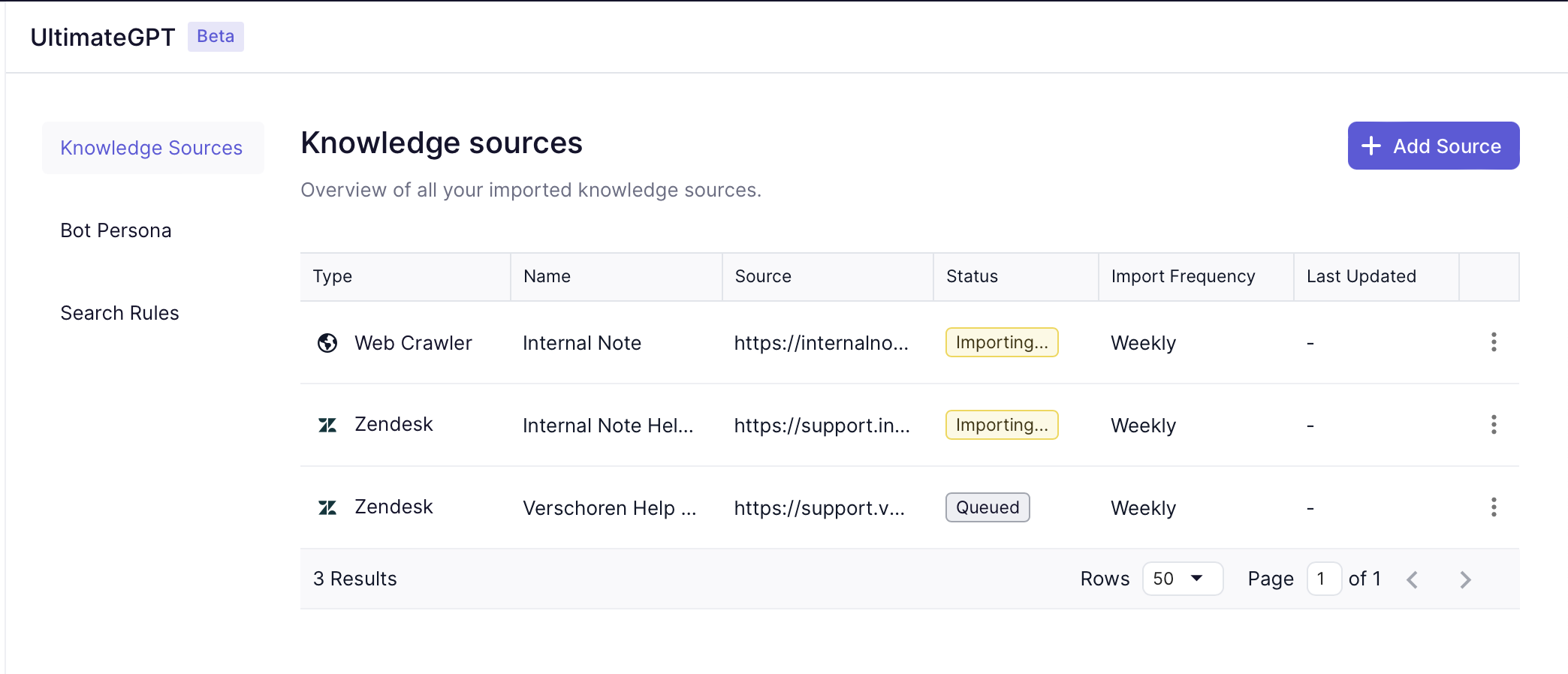Click the Beta badge next to UltimateGPT
1568x674 pixels.
[x=216, y=37]
